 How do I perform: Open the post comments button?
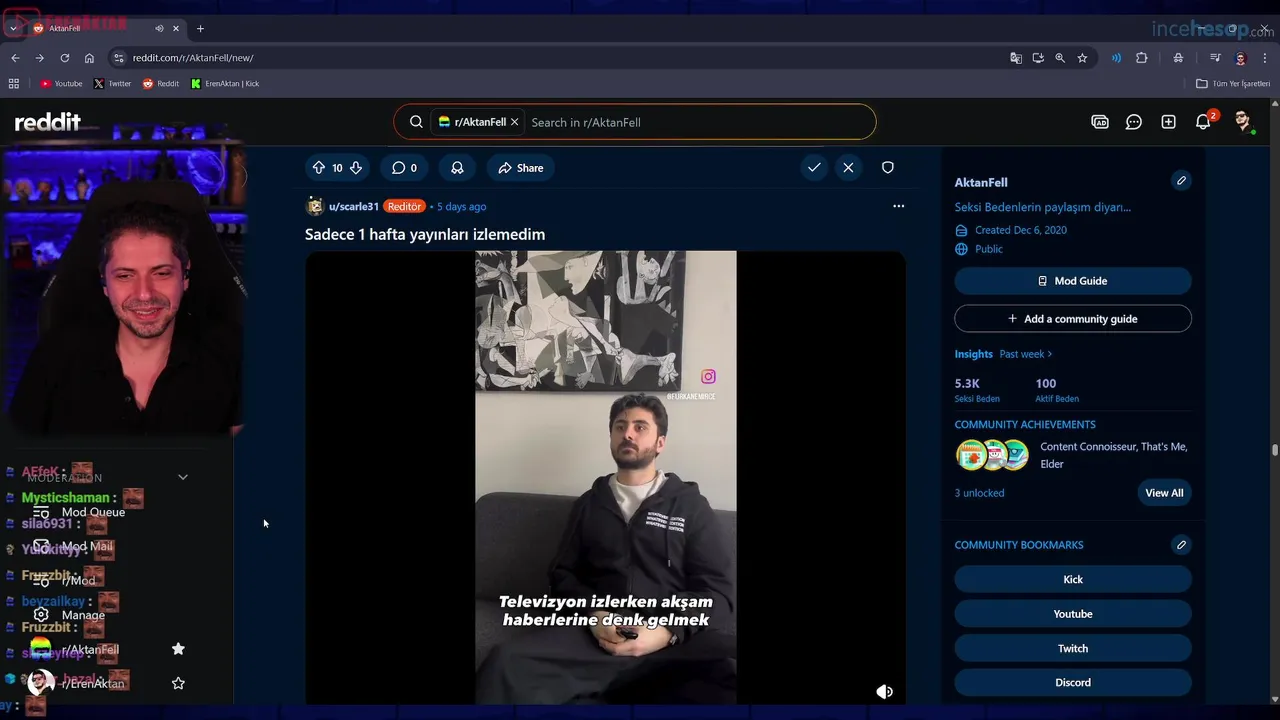[x=404, y=168]
